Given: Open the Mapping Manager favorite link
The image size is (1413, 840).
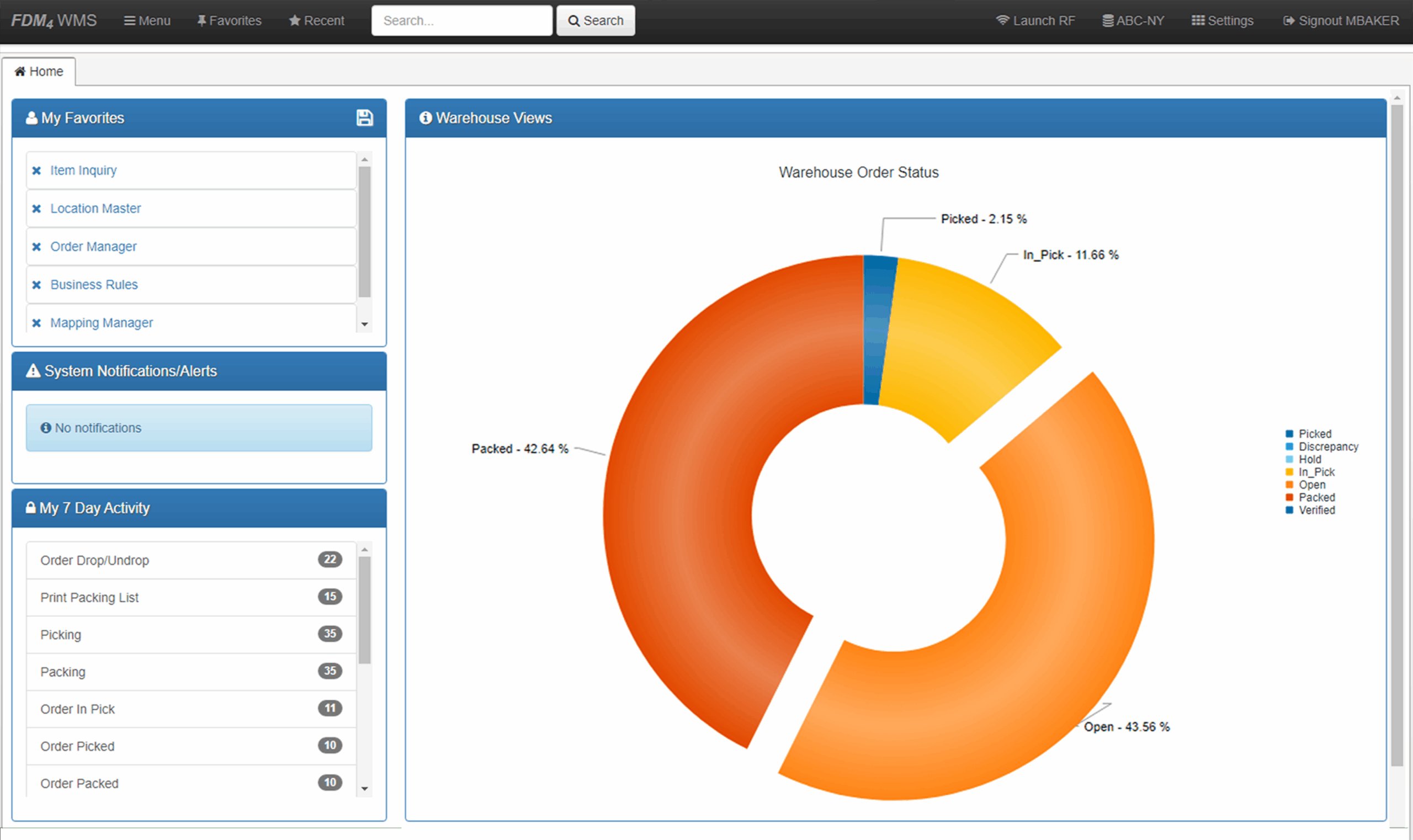Looking at the screenshot, I should [102, 323].
